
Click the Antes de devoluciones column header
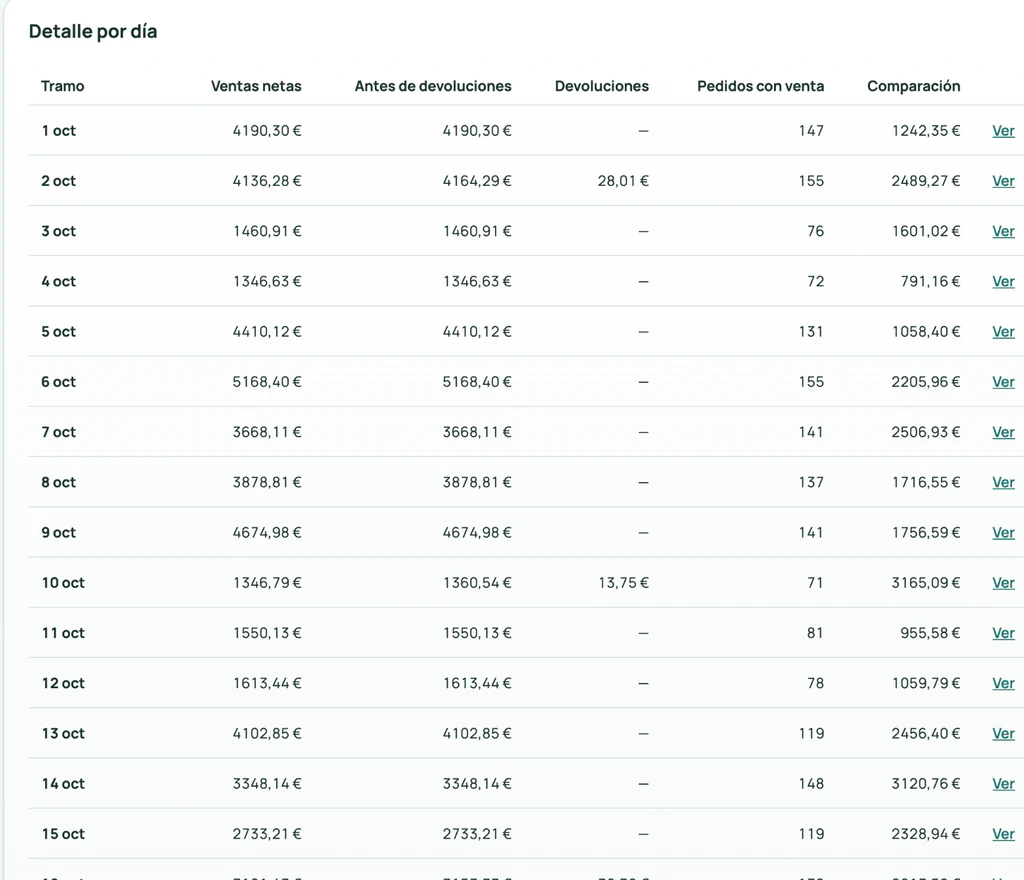[433, 86]
